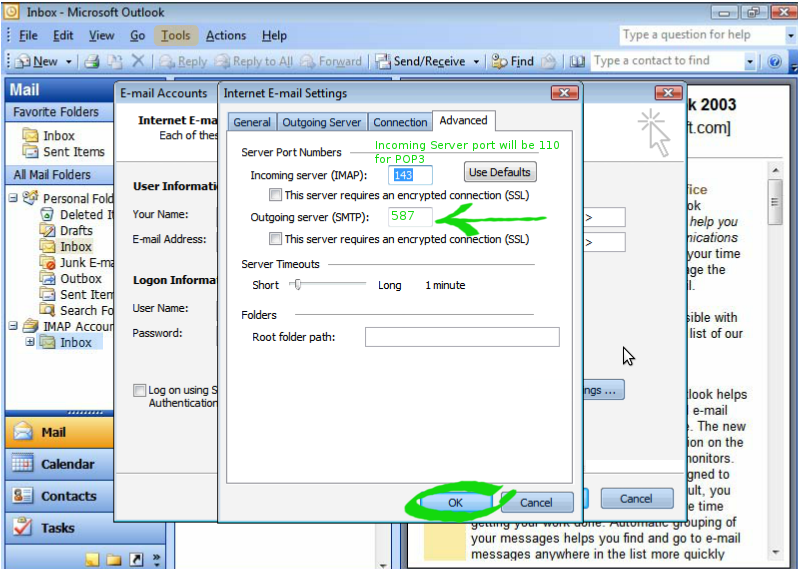Open the Search Folders item
This screenshot has width=798, height=569.
76,310
